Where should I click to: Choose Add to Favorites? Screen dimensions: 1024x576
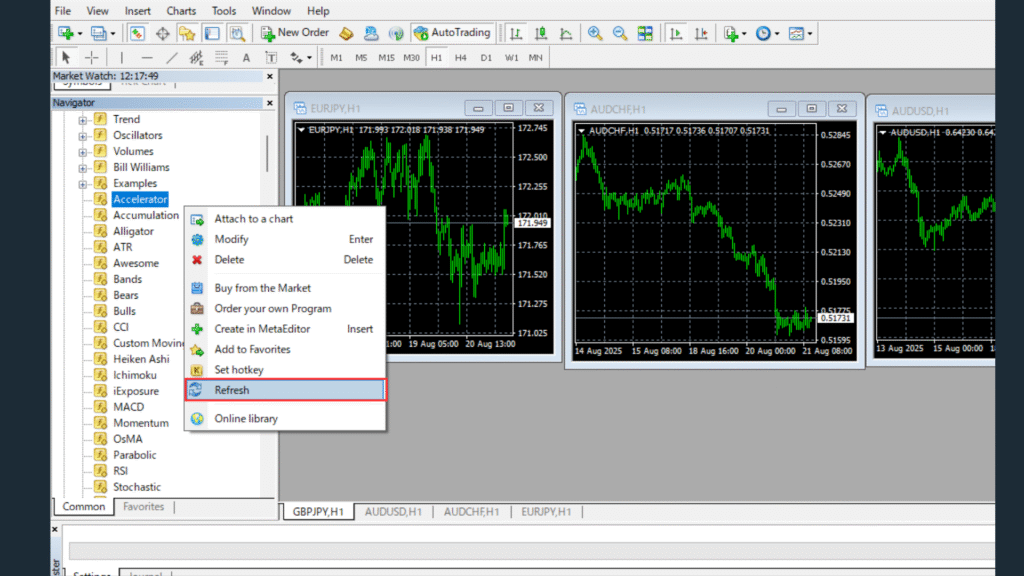coord(285,349)
